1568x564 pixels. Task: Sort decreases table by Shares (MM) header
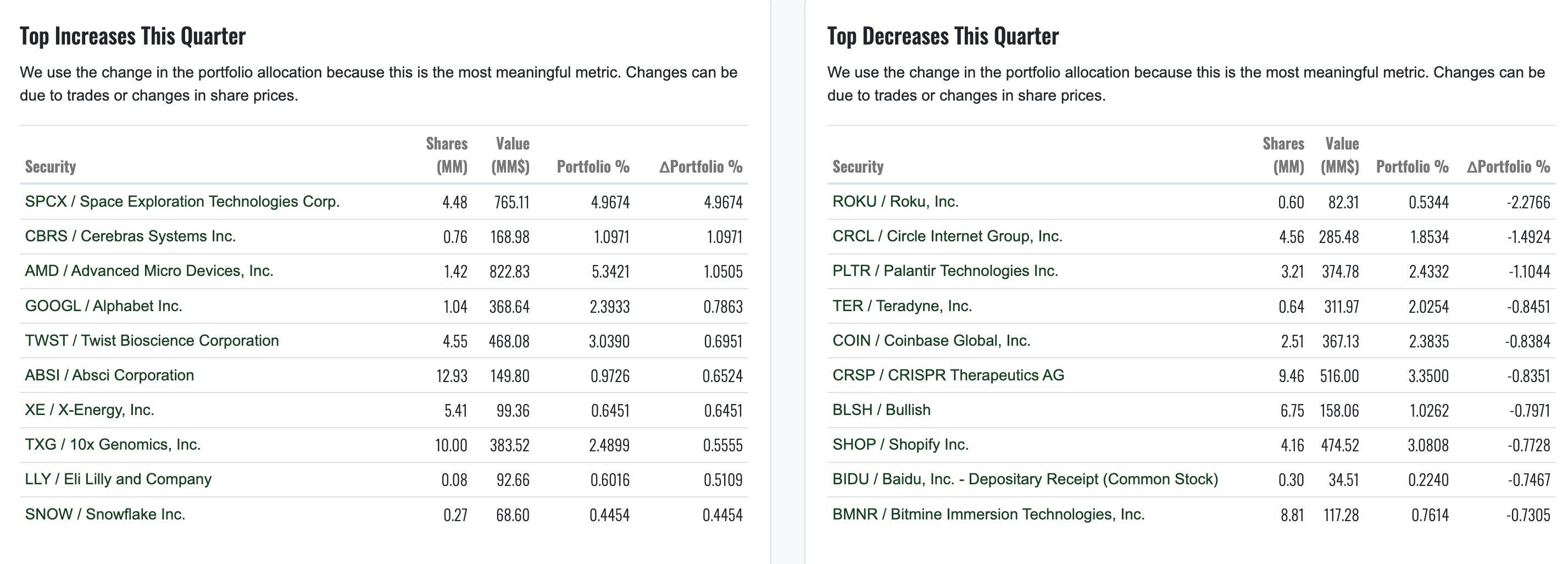point(1283,154)
